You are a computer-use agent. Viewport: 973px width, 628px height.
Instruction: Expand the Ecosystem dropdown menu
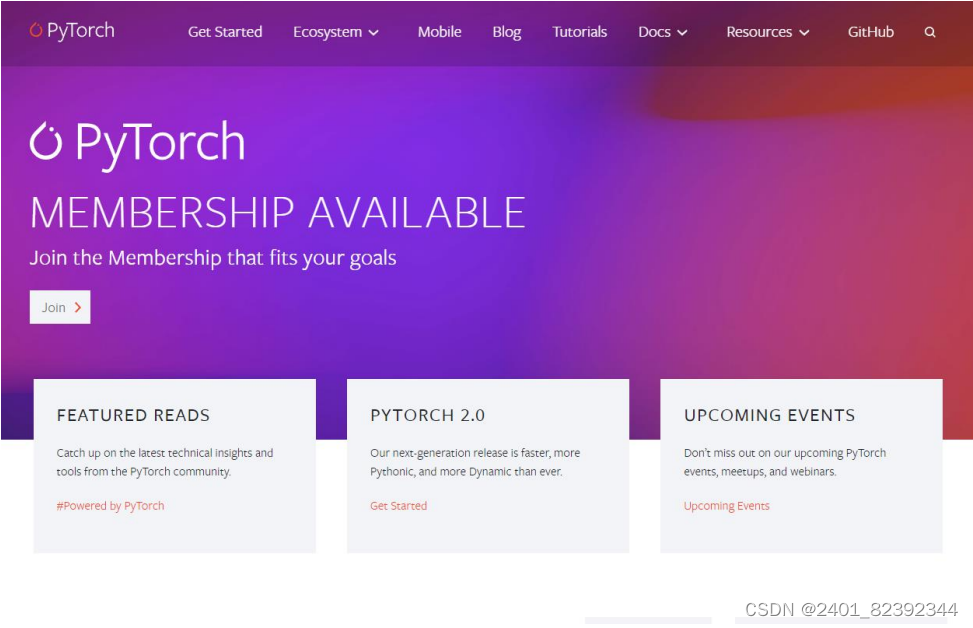click(x=336, y=32)
